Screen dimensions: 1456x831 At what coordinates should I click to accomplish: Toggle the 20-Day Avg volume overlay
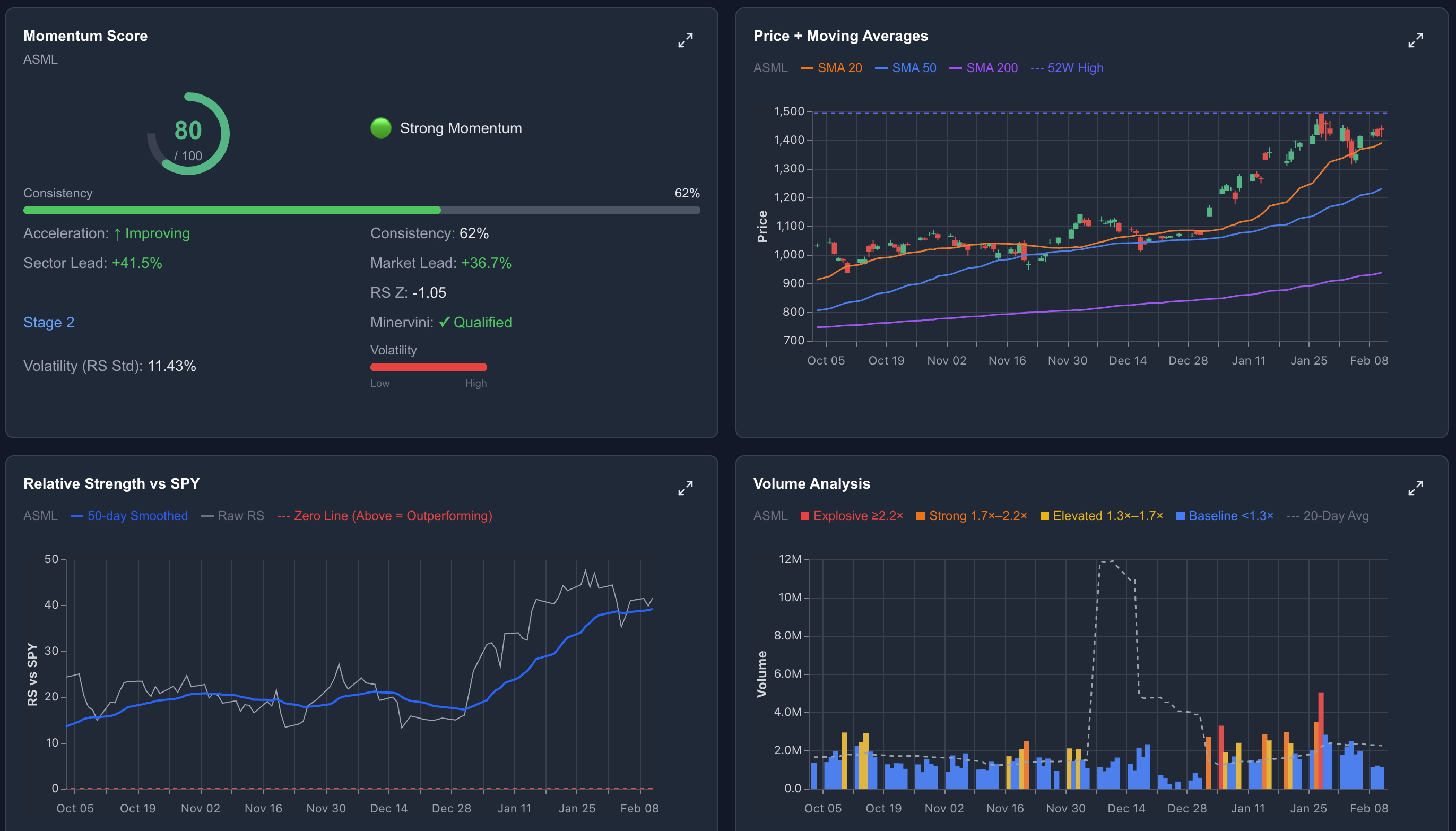[x=1329, y=515]
